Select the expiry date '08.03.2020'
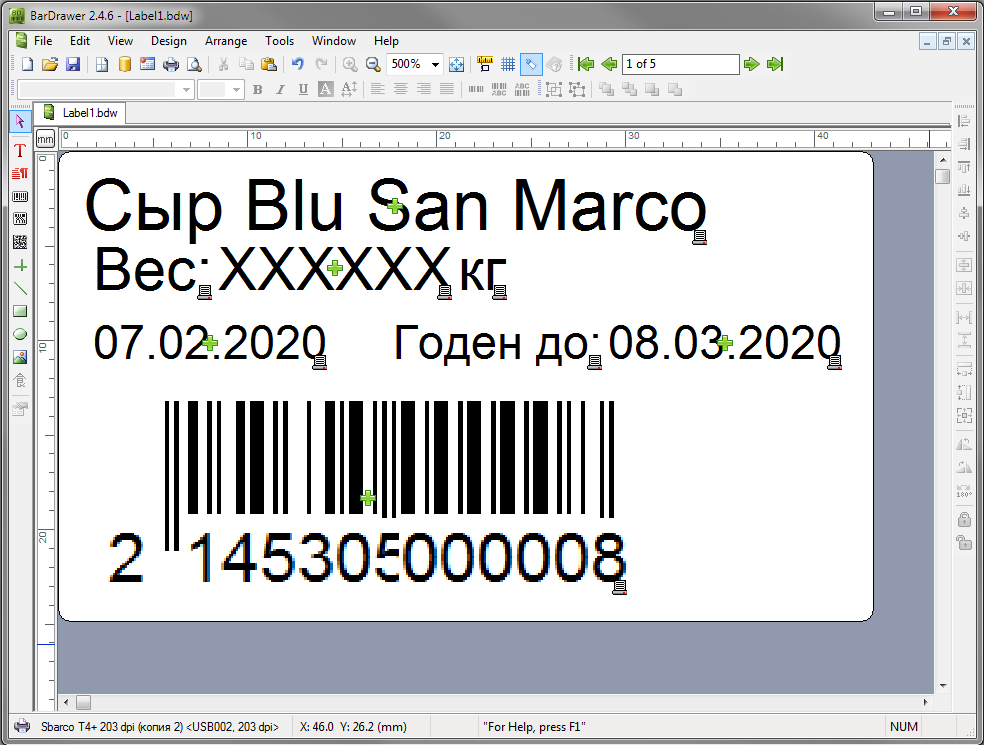The image size is (984, 745). point(725,343)
